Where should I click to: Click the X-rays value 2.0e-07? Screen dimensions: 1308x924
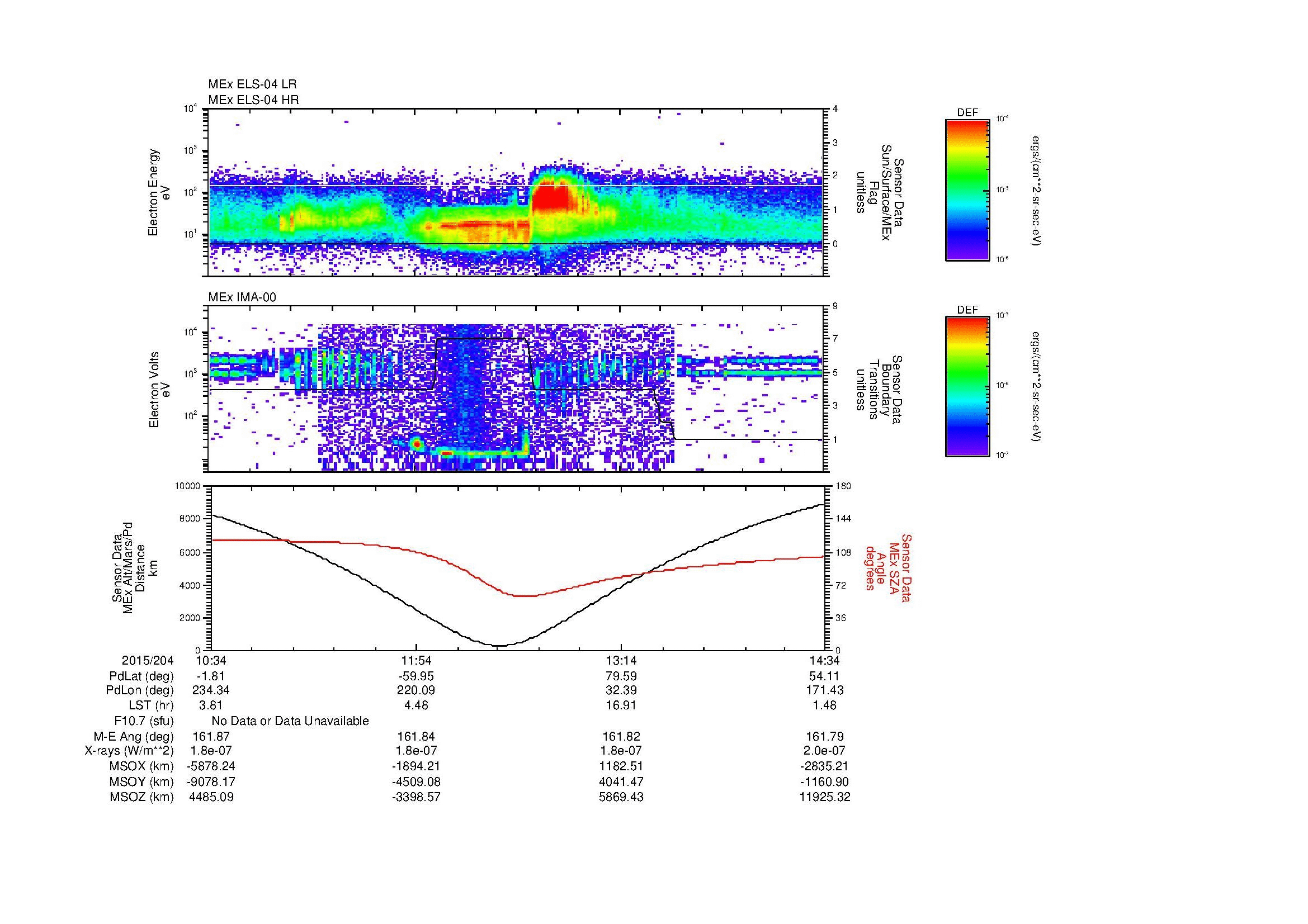coord(825,751)
